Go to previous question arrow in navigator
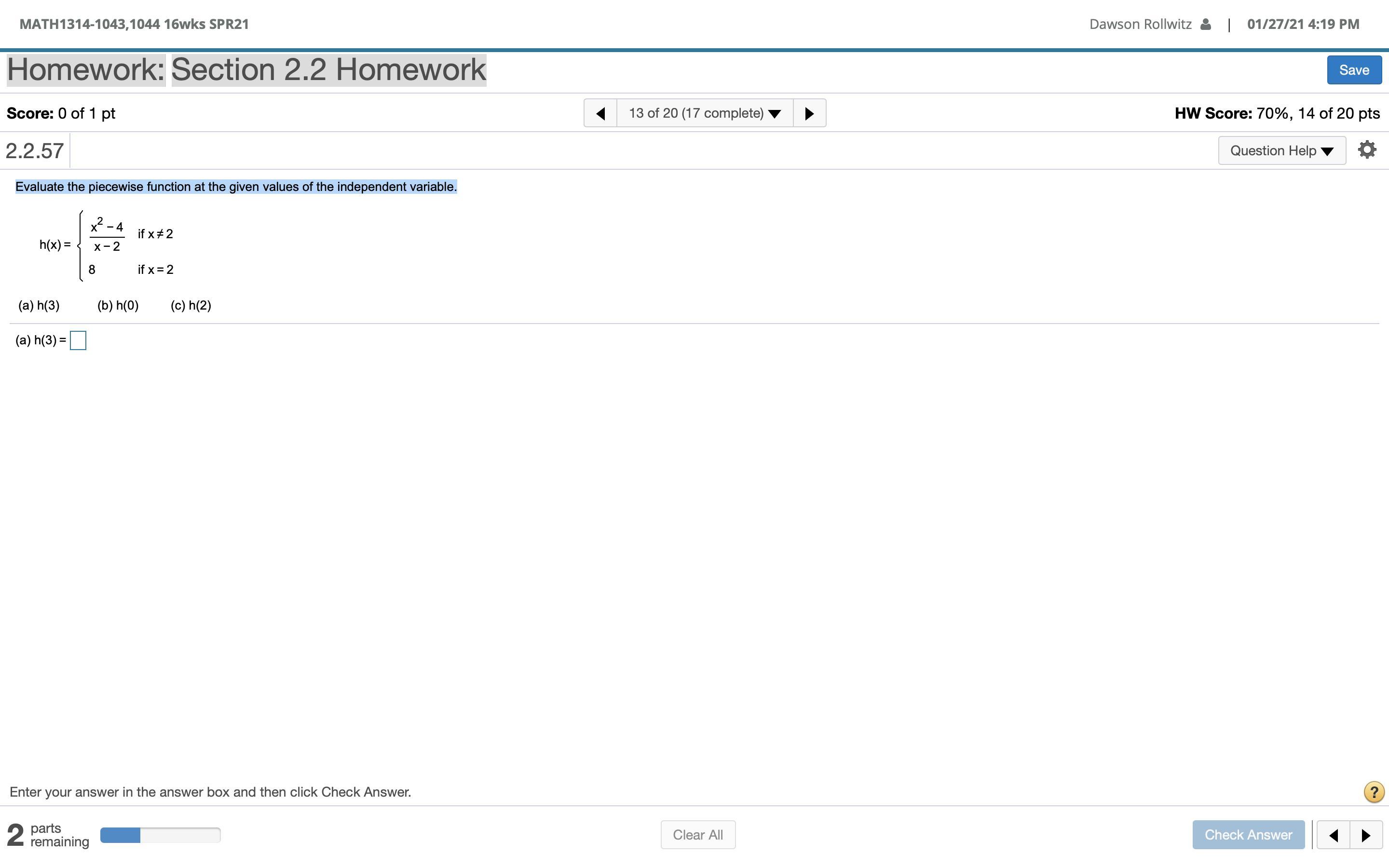 (x=600, y=113)
